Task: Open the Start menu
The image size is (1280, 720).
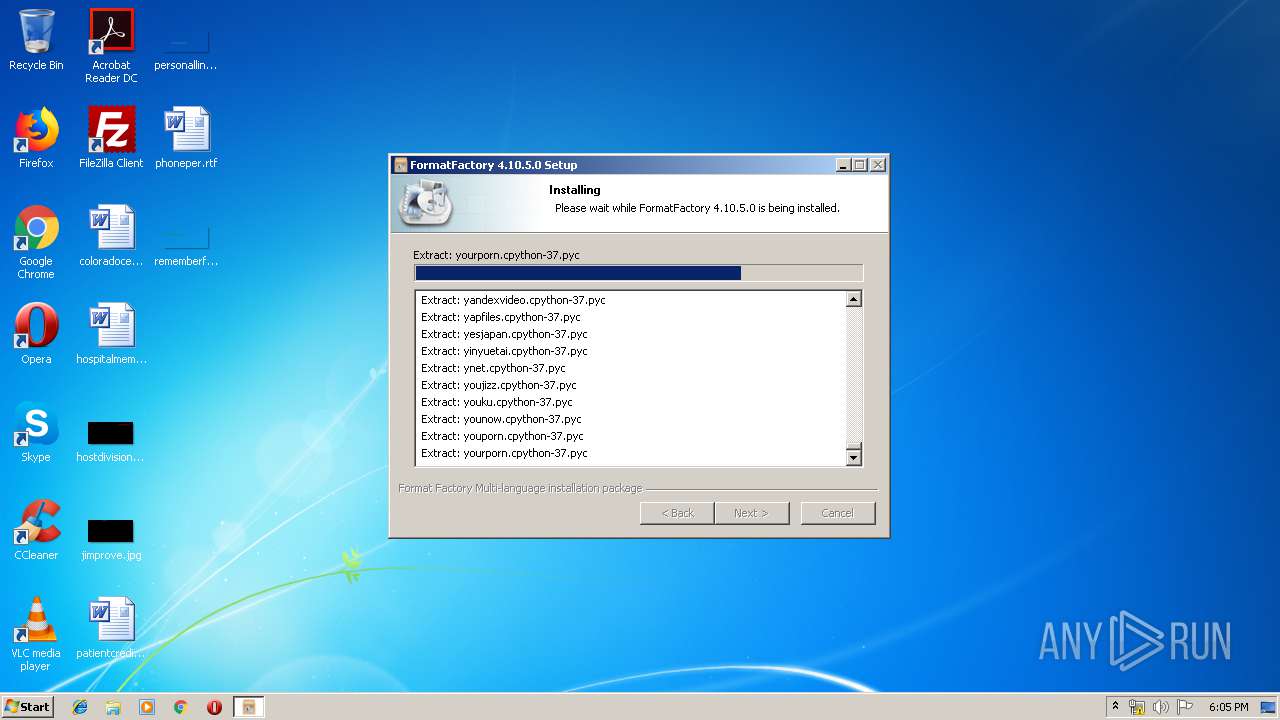Action: (x=28, y=707)
